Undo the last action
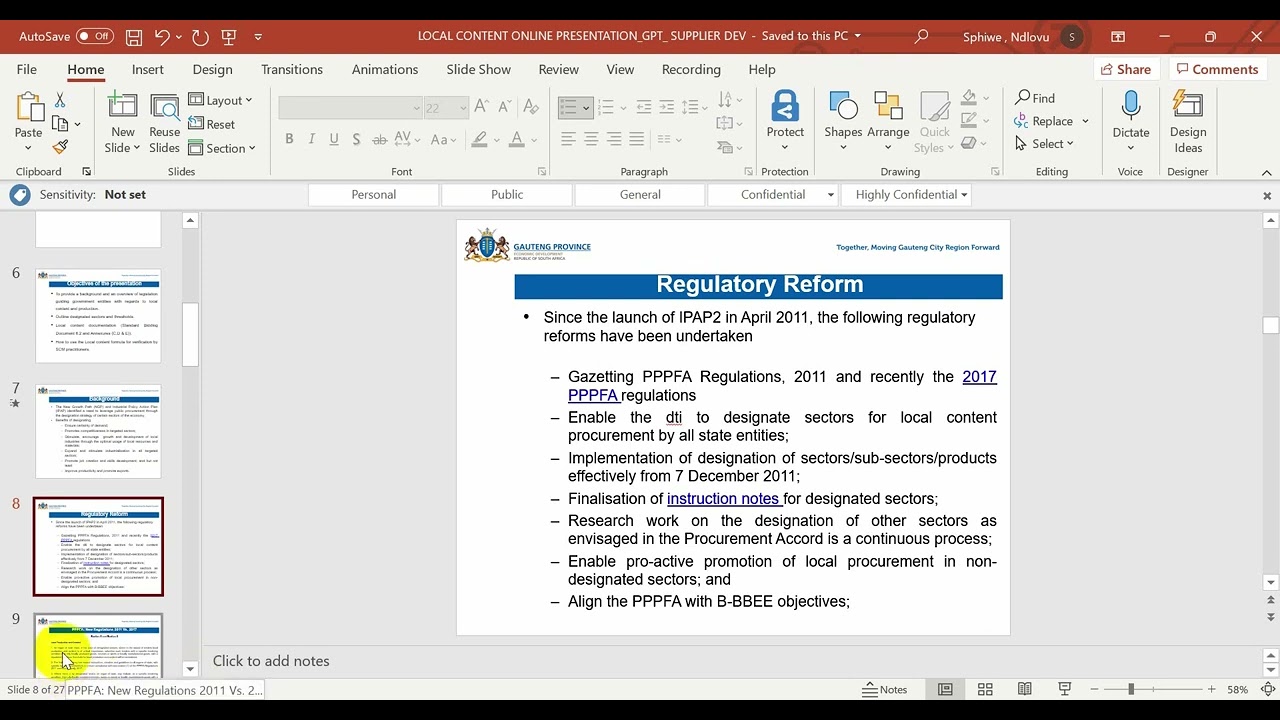The image size is (1280, 720). tap(162, 37)
